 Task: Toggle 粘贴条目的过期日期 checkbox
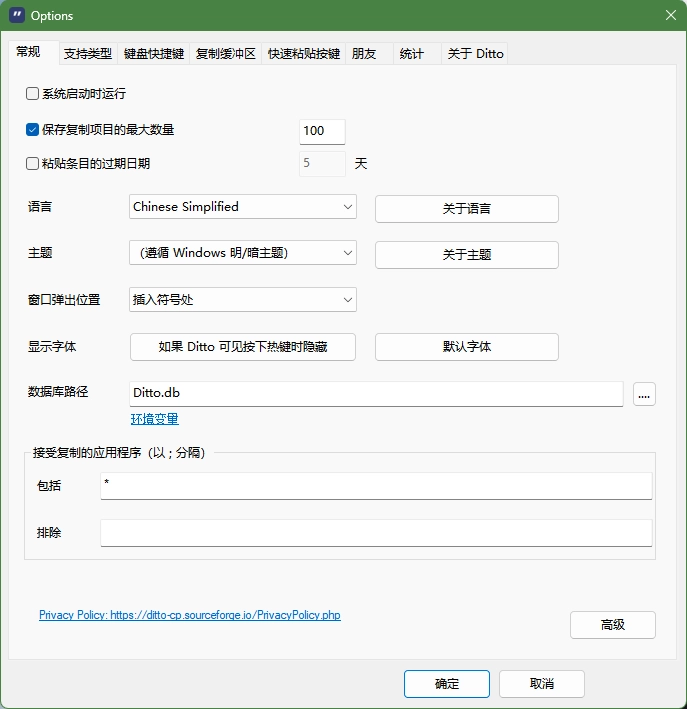[x=32, y=164]
